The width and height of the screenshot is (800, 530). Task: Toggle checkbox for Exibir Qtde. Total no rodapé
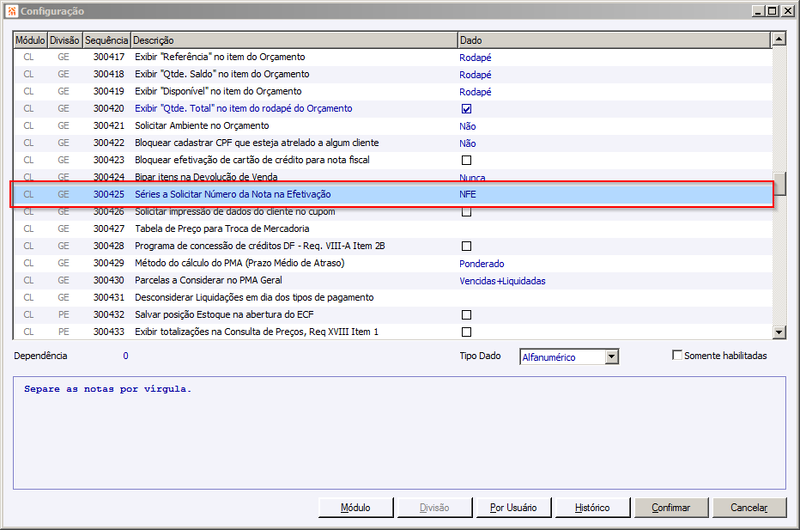466,109
